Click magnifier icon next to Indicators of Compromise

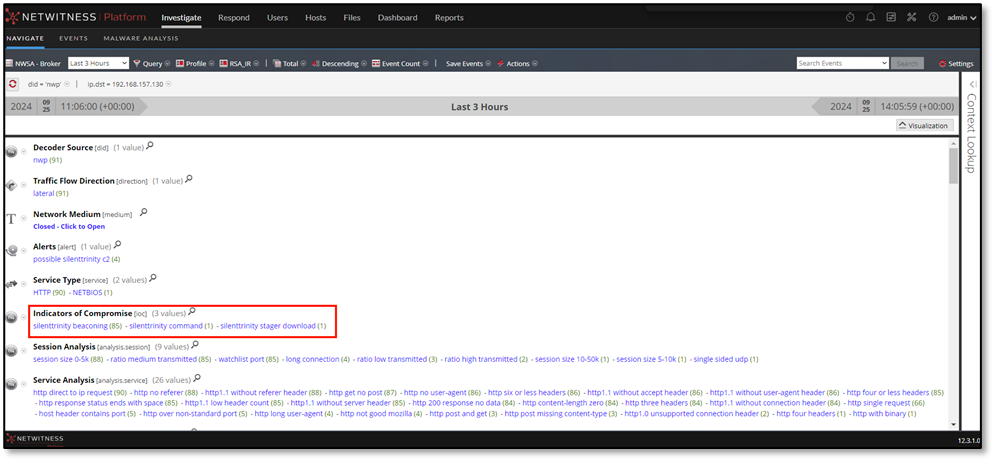192,312
